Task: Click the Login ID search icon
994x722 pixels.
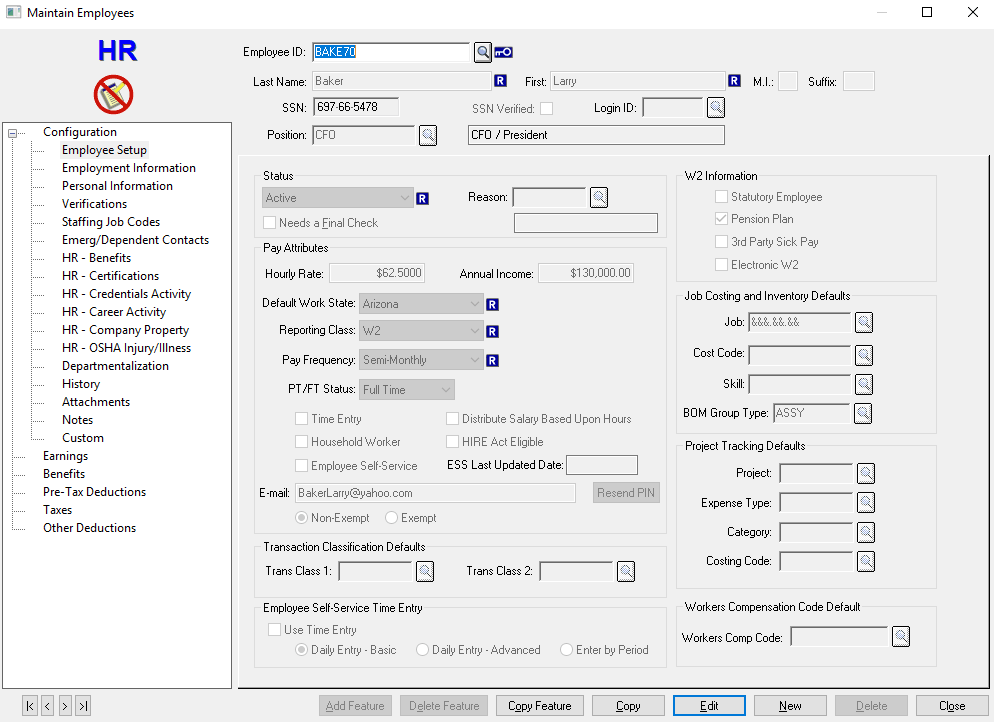Action: (x=716, y=107)
